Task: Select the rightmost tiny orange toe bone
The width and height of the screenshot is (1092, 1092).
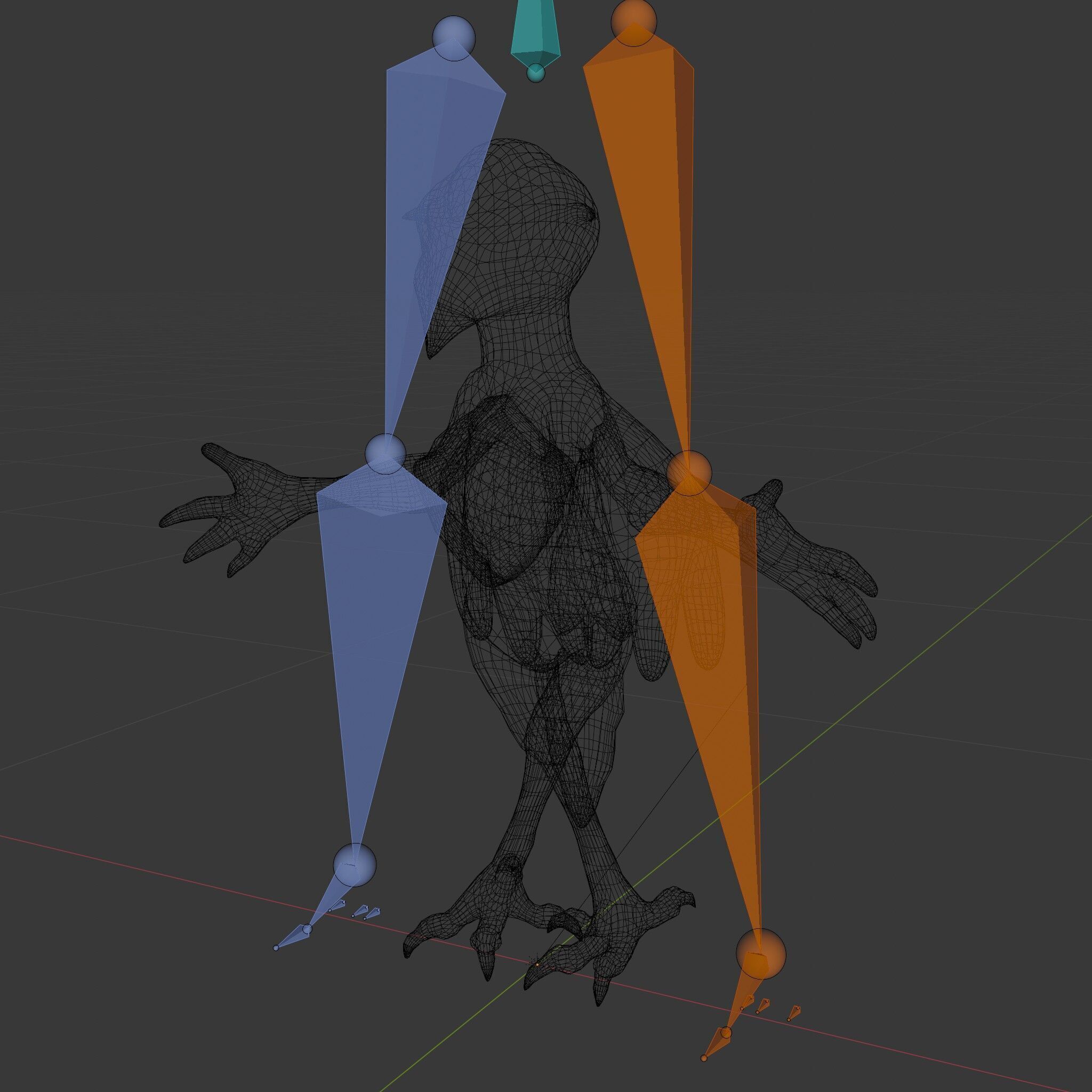Action: point(794,1011)
